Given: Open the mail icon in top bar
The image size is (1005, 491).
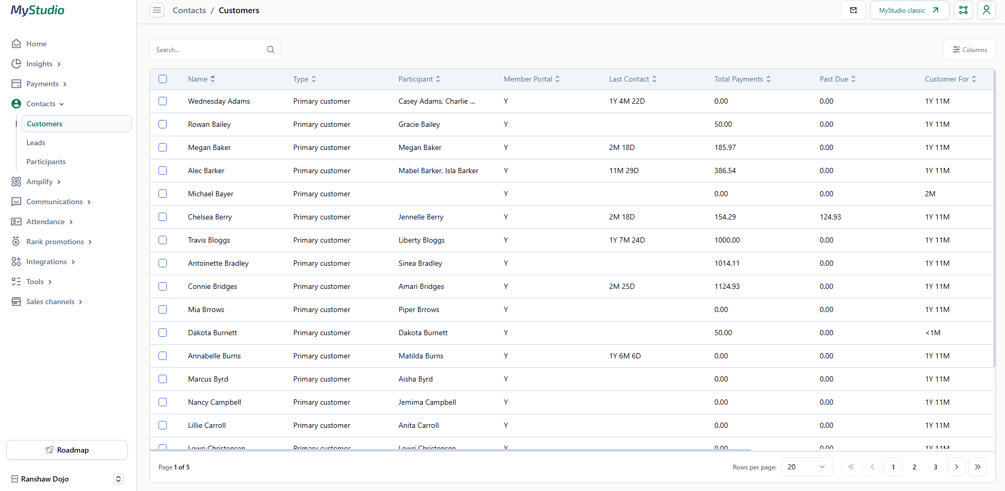Looking at the screenshot, I should click(x=853, y=10).
